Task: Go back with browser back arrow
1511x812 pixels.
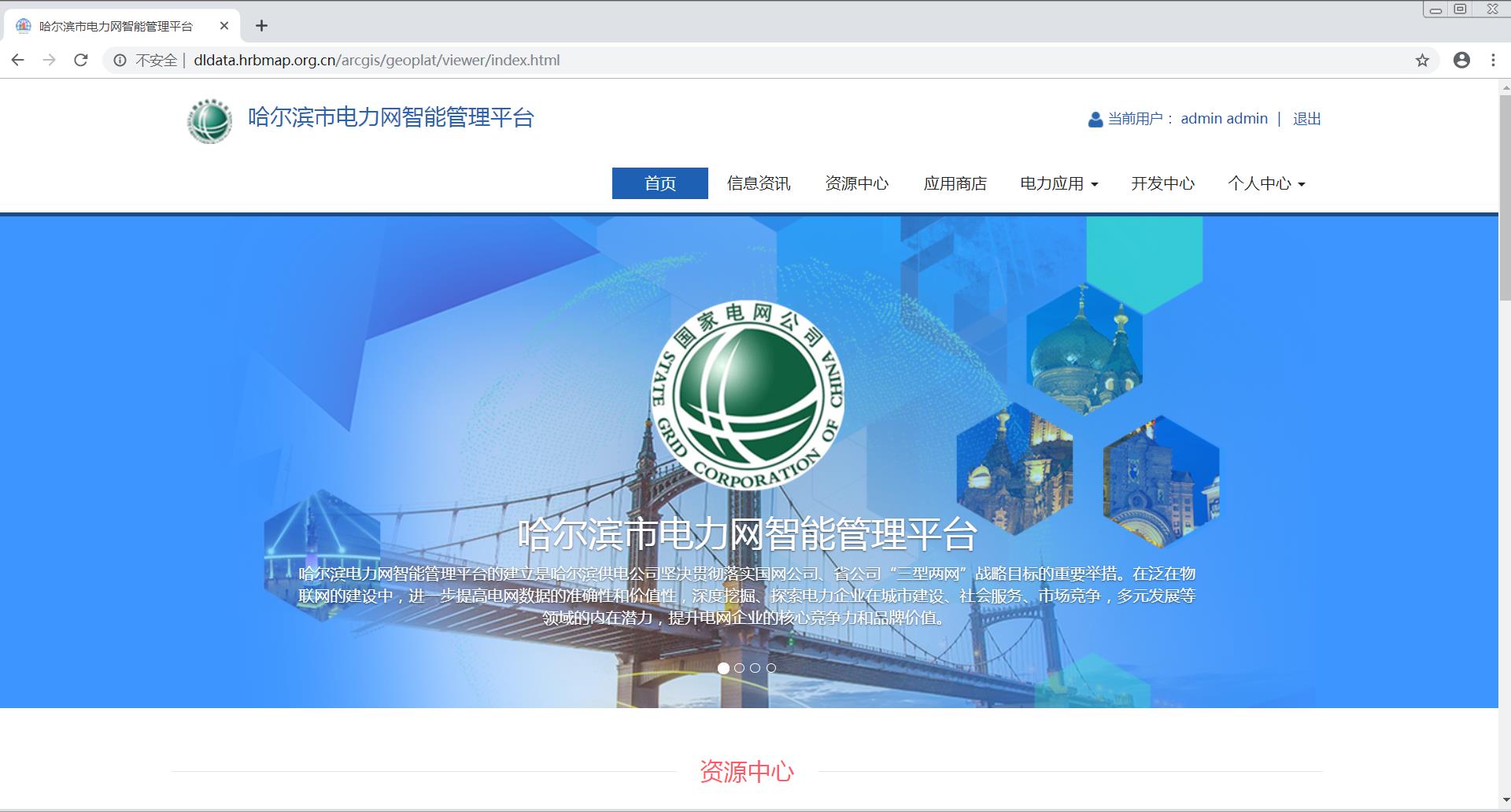Action: pos(18,60)
